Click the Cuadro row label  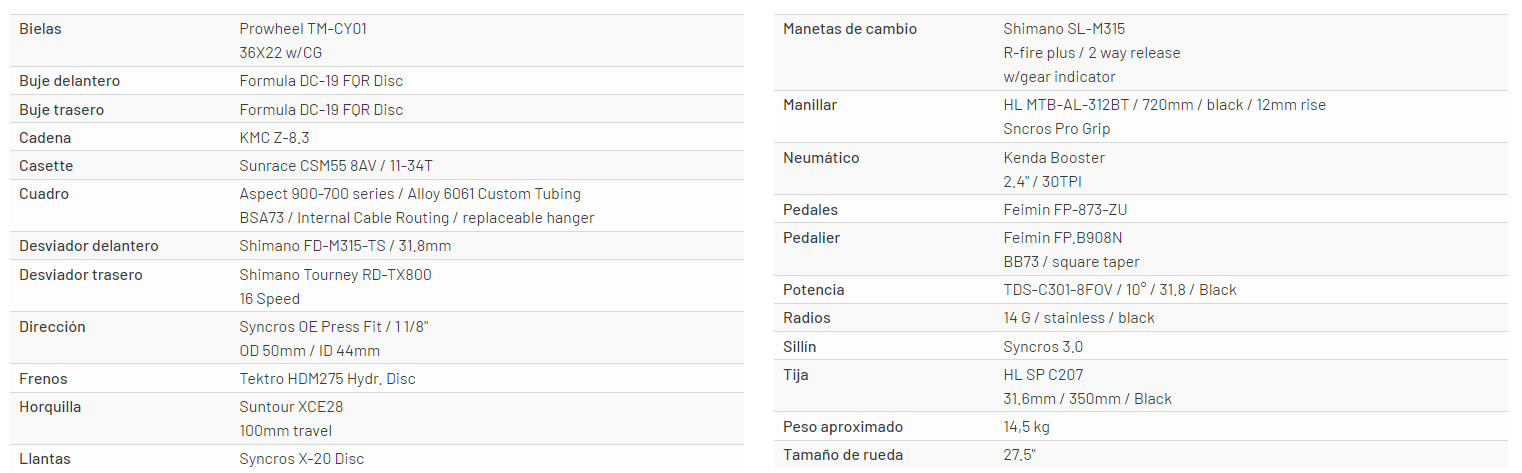click(x=44, y=194)
